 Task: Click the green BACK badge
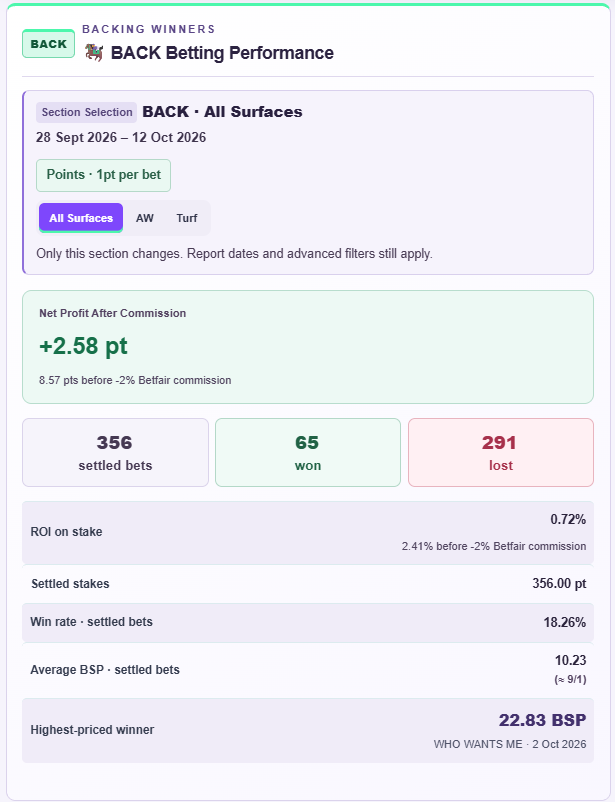point(49,44)
